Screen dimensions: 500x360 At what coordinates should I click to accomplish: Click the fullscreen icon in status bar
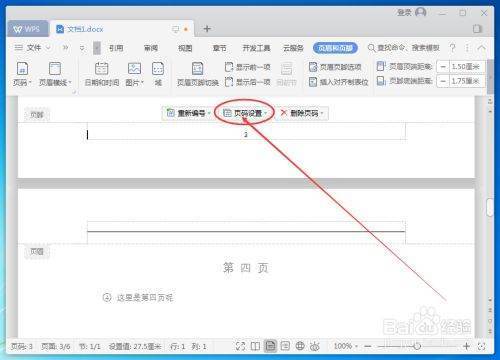240,346
